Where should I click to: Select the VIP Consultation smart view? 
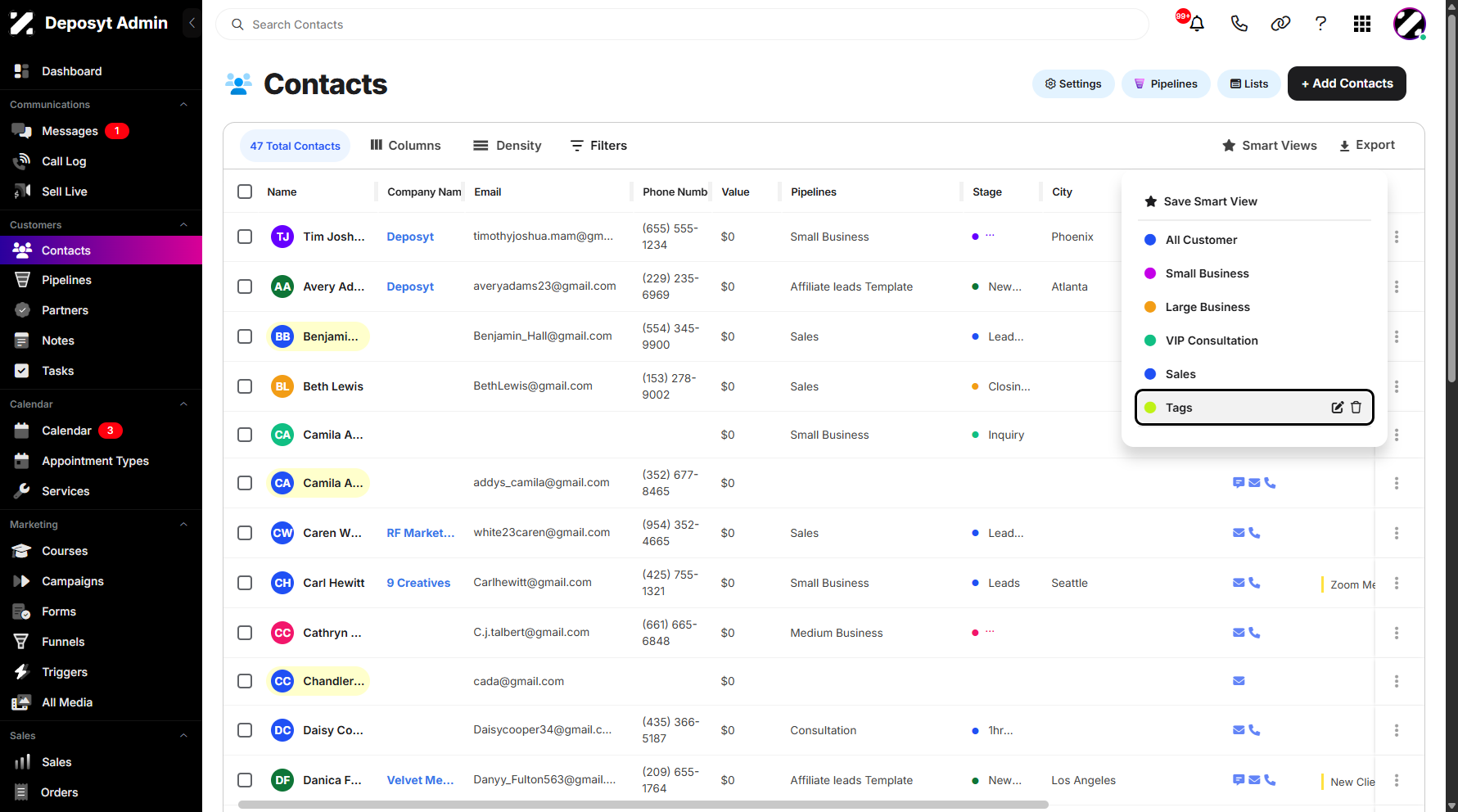[1212, 341]
